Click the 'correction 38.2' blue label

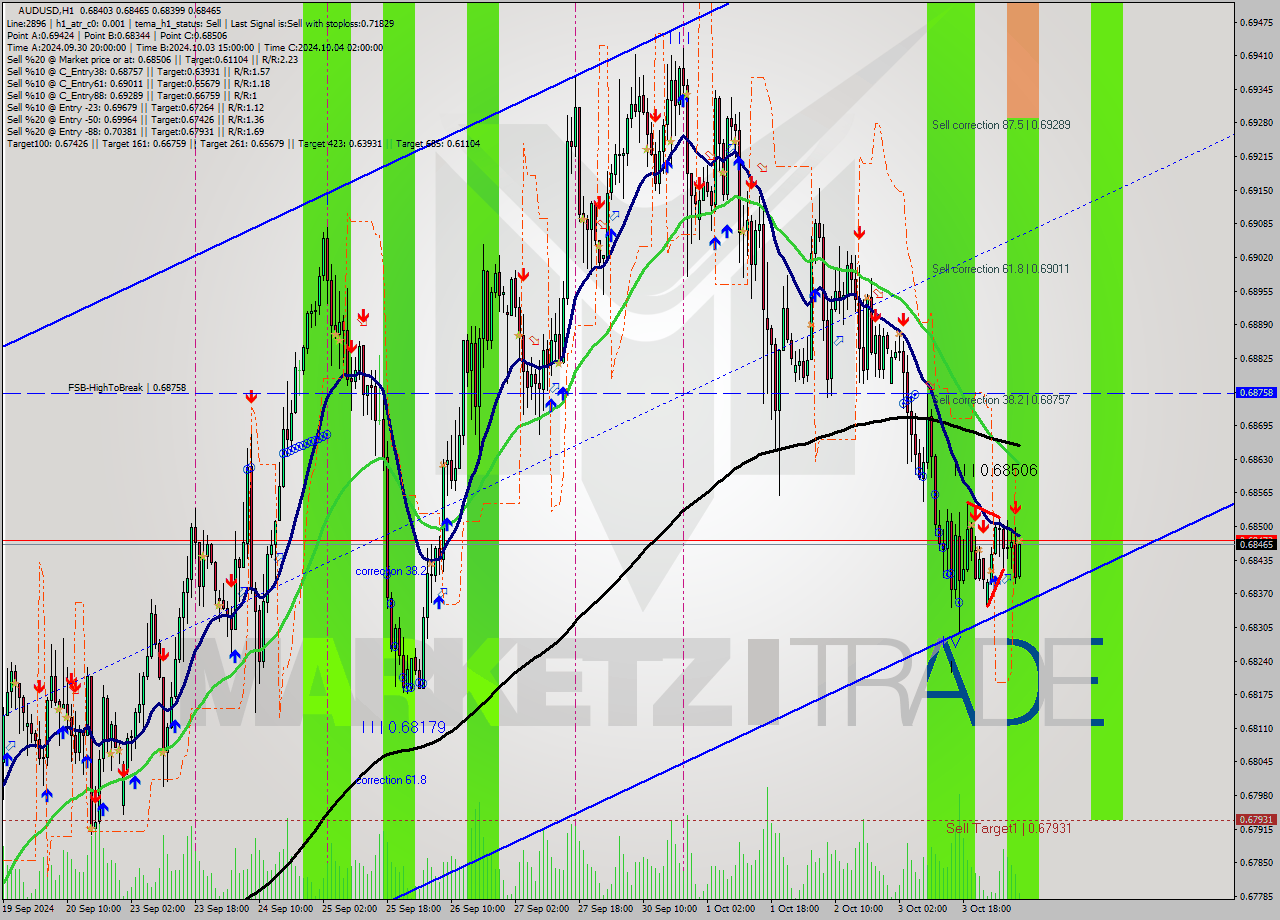pyautogui.click(x=391, y=571)
